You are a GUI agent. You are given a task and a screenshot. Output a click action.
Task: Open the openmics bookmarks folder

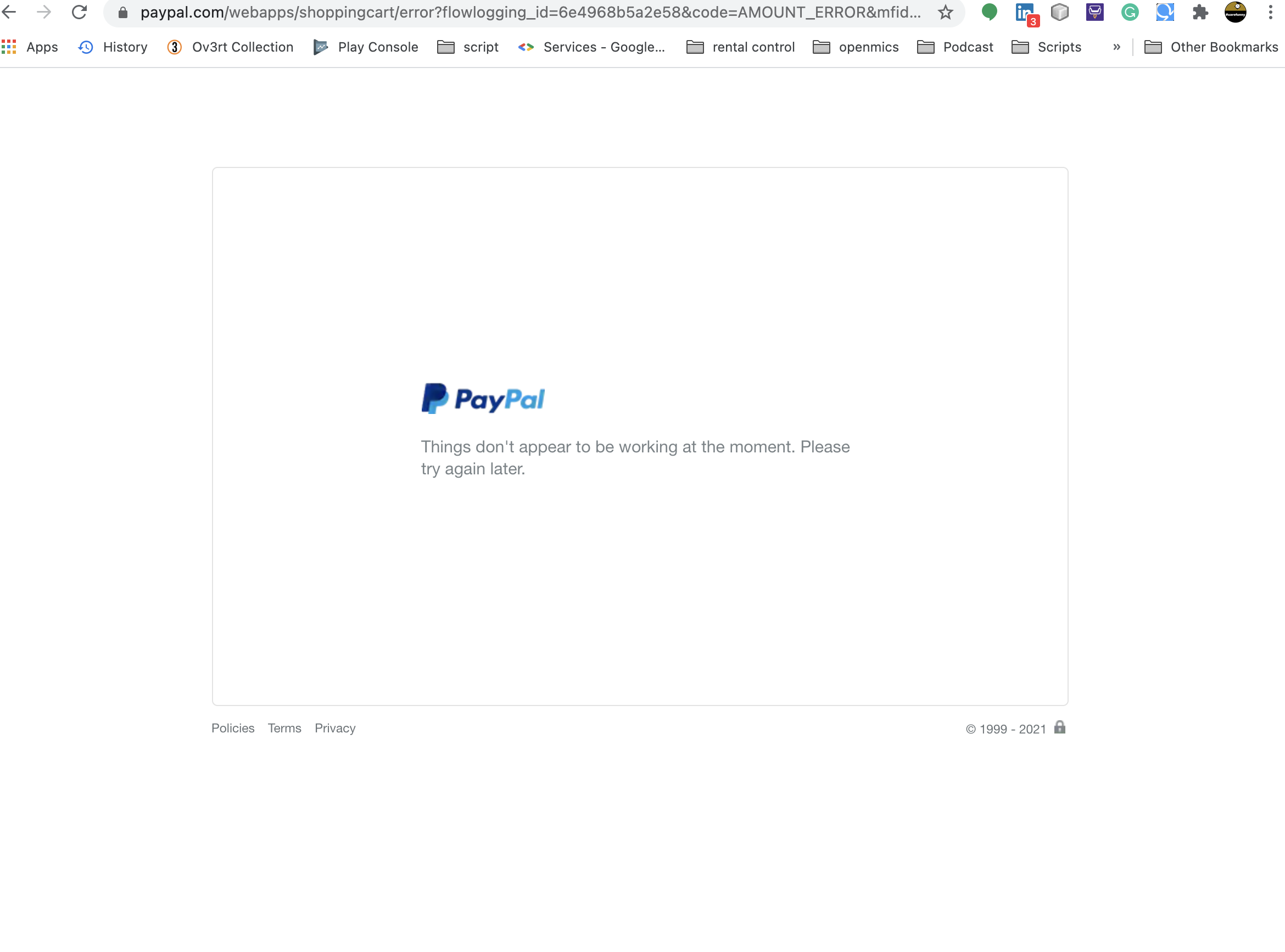pyautogui.click(x=856, y=47)
